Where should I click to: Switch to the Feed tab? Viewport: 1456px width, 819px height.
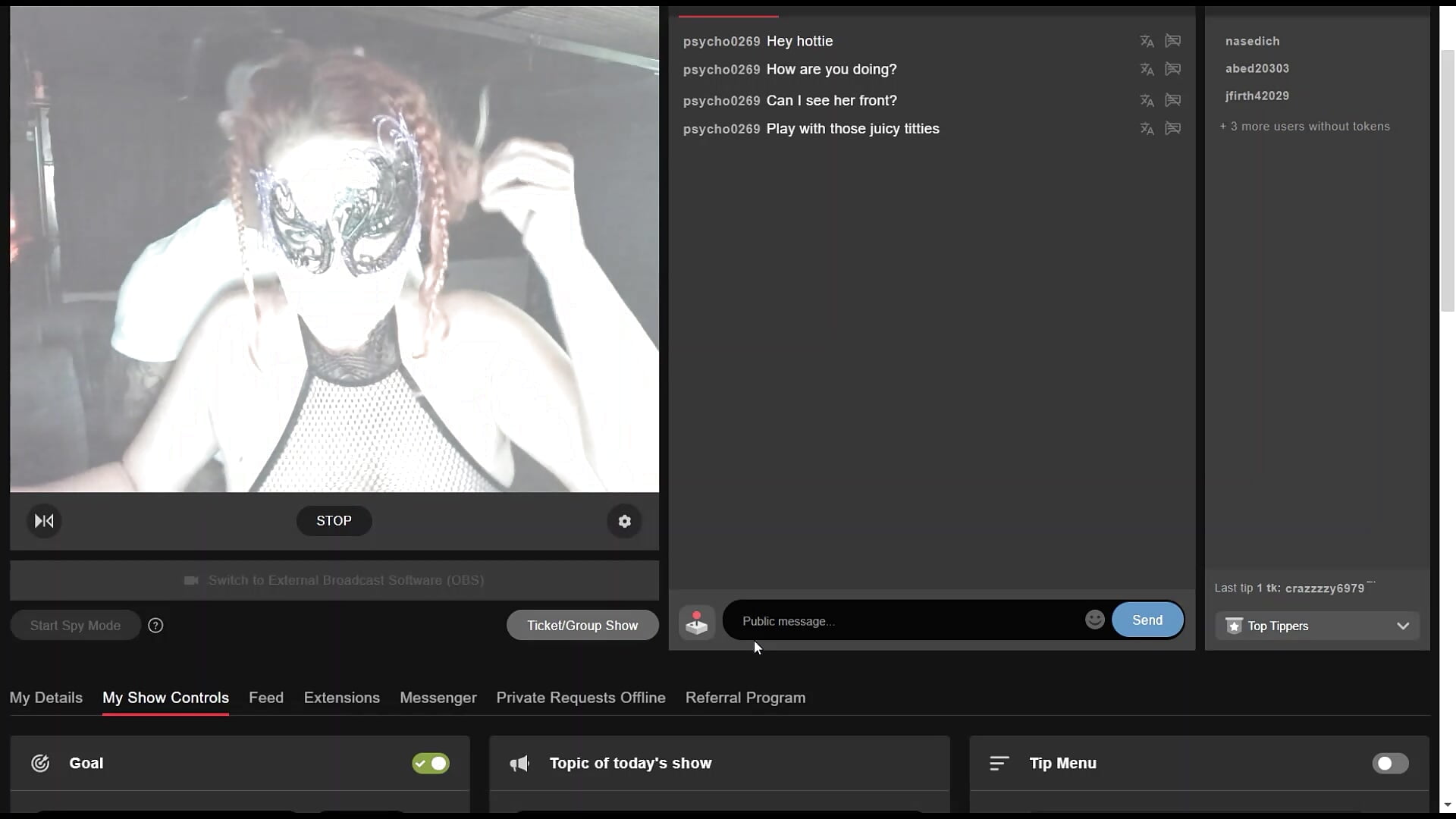[265, 698]
